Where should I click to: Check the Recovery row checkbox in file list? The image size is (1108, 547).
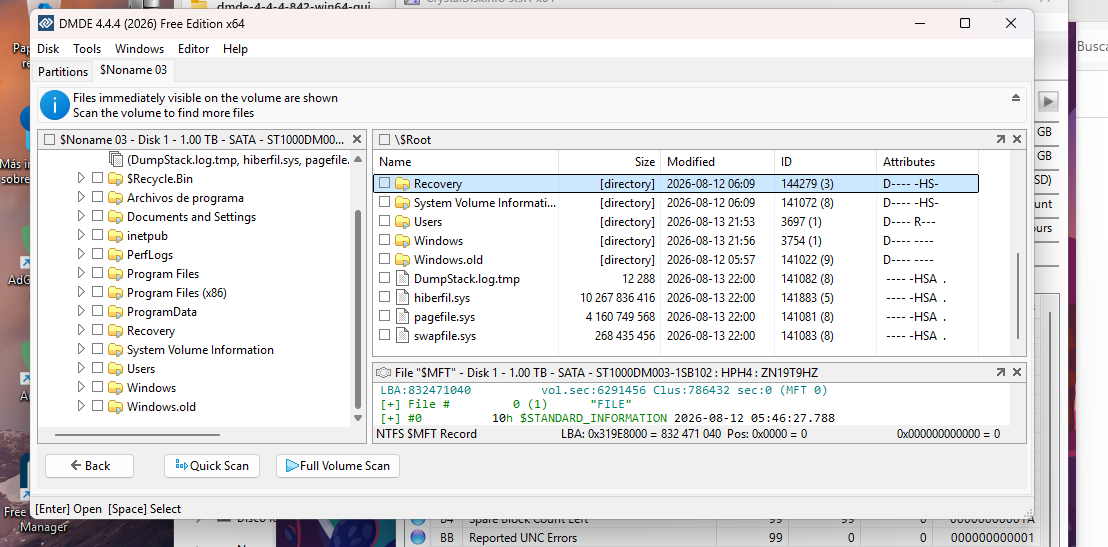[384, 183]
